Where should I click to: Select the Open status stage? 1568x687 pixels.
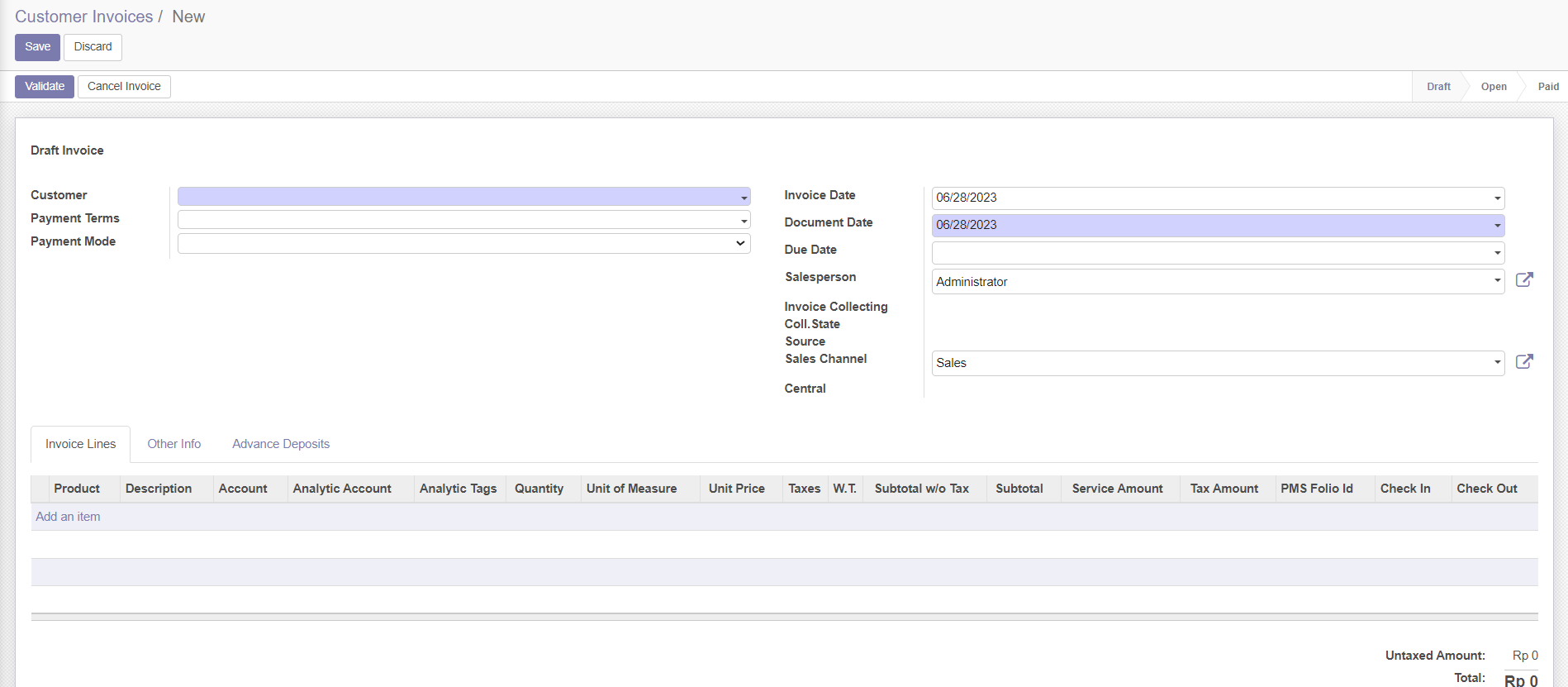[1494, 87]
